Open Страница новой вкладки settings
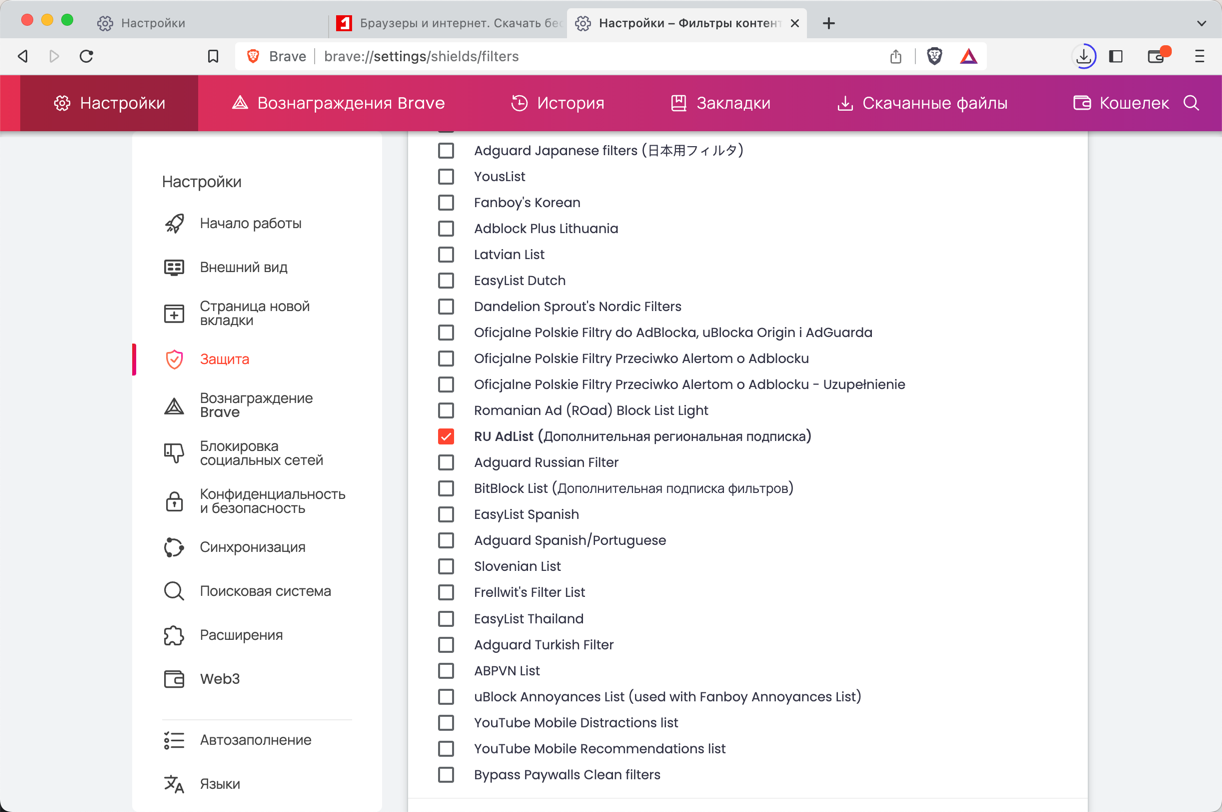The width and height of the screenshot is (1222, 812). pyautogui.click(x=237, y=313)
